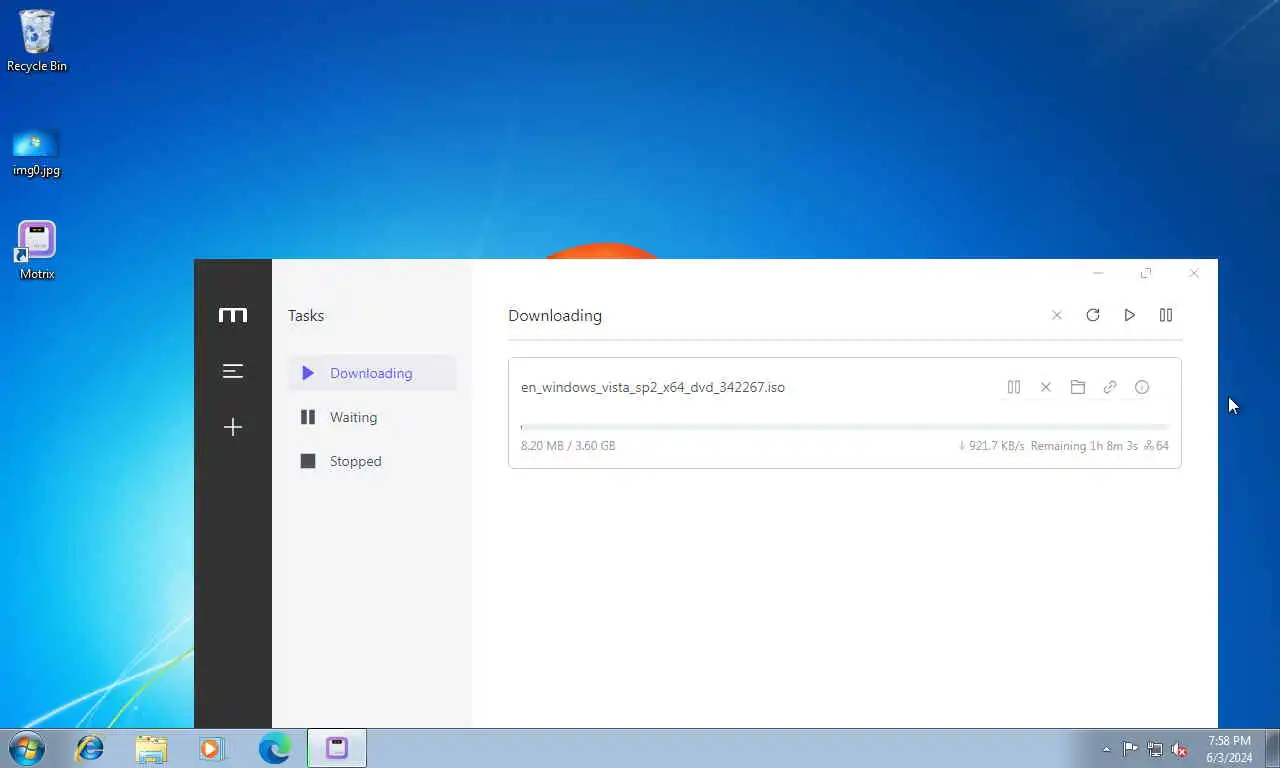Pause all tasks from header toolbar
This screenshot has width=1280, height=768.
[x=1166, y=315]
